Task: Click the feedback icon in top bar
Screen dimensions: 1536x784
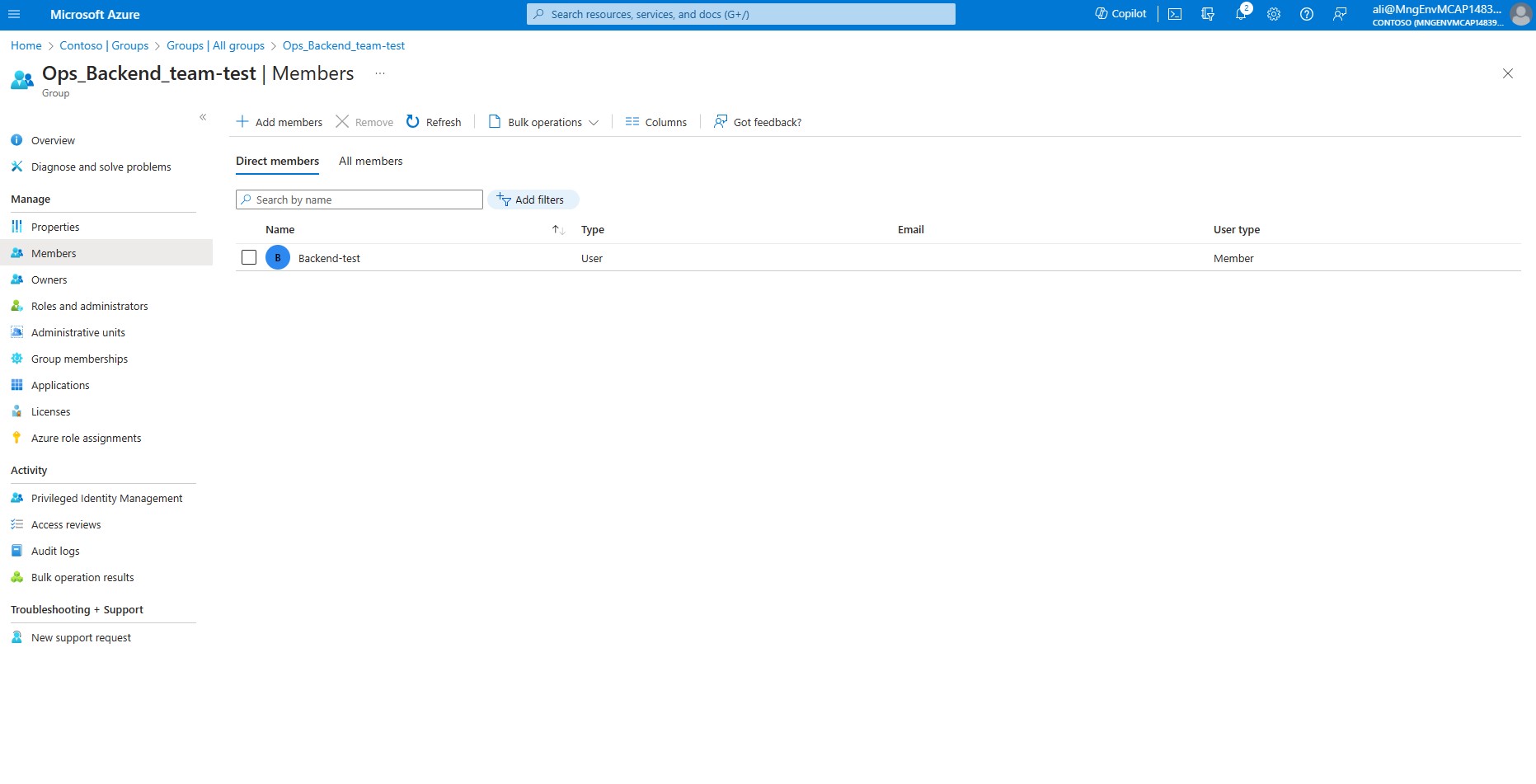Action: pyautogui.click(x=1340, y=14)
